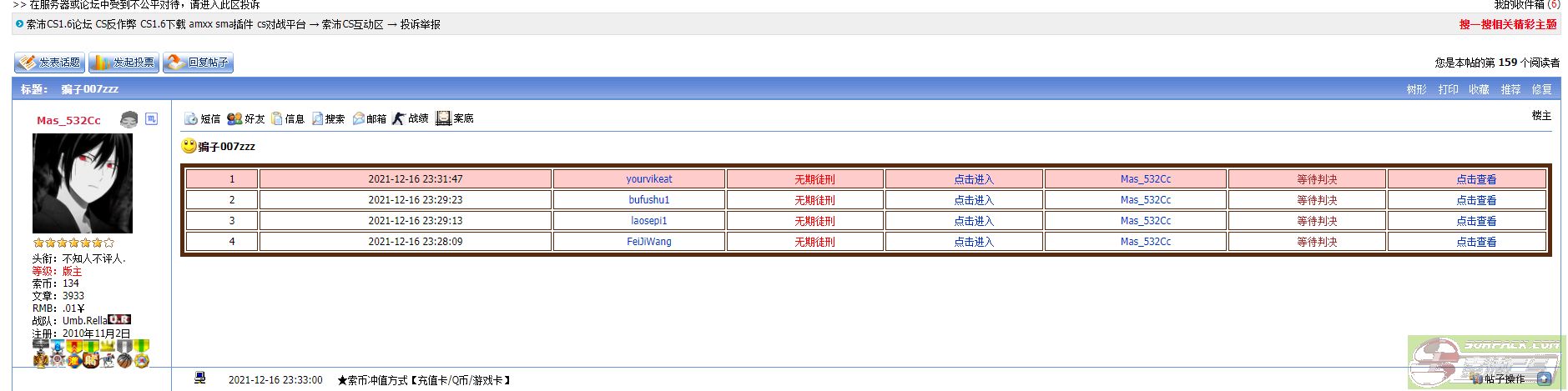This screenshot has height=391, width=1568.
Task: Click the blue arrow breadcrumb icon
Action: click(20, 24)
